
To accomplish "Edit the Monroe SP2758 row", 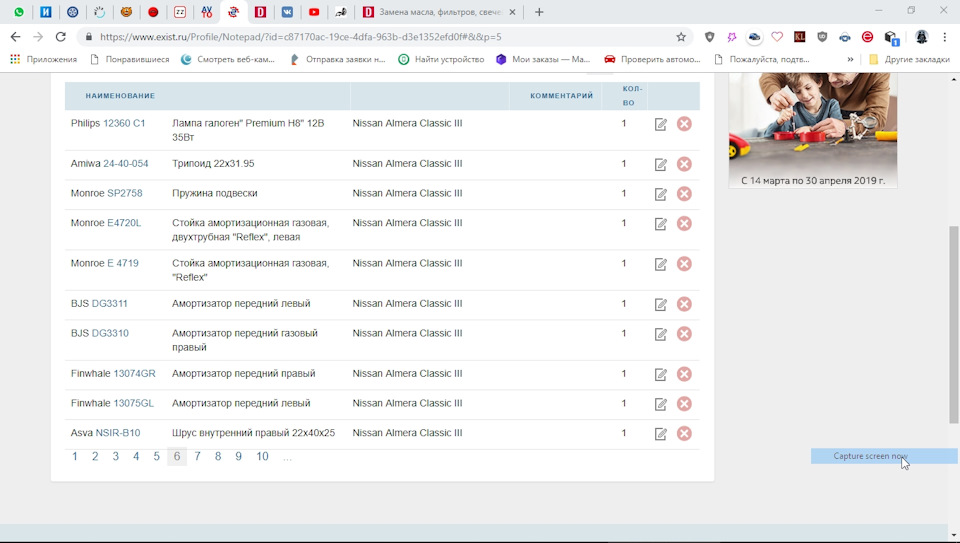I will tap(660, 194).
